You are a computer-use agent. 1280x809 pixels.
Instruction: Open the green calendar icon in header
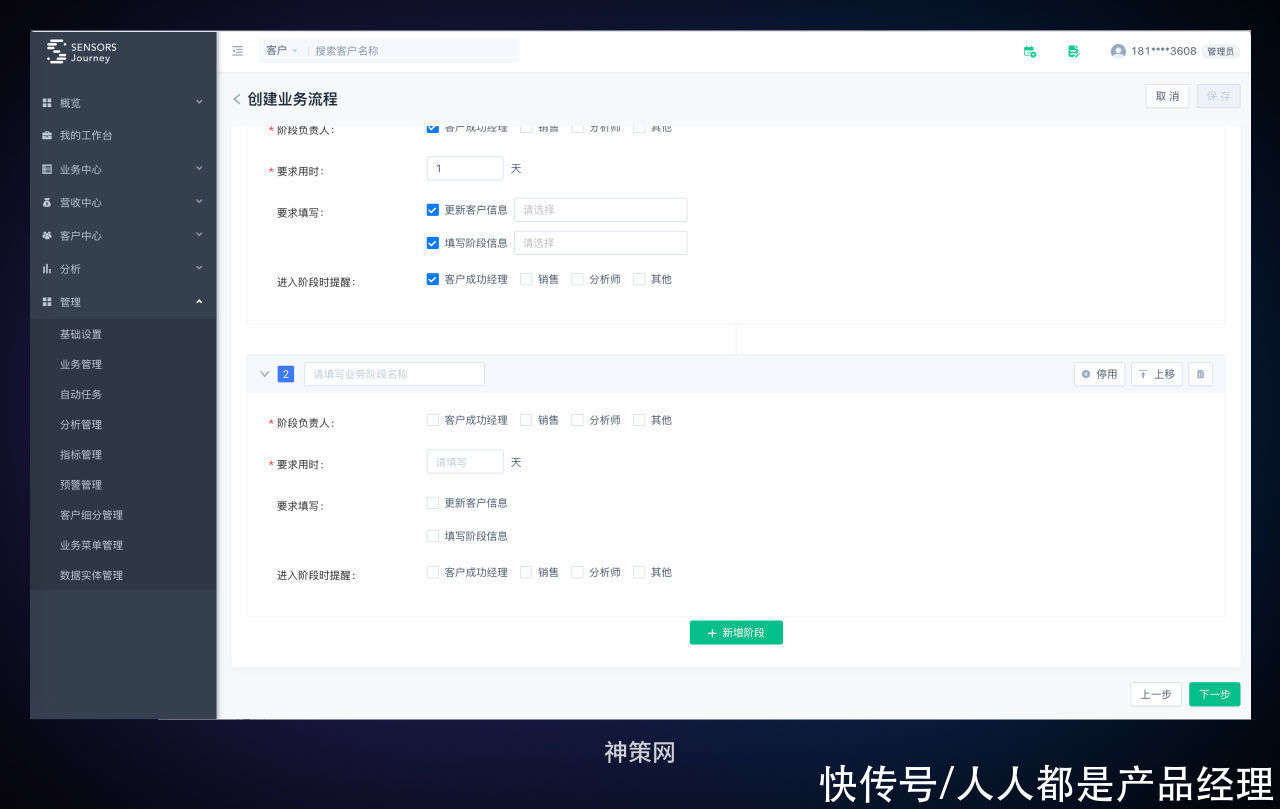click(x=1030, y=51)
